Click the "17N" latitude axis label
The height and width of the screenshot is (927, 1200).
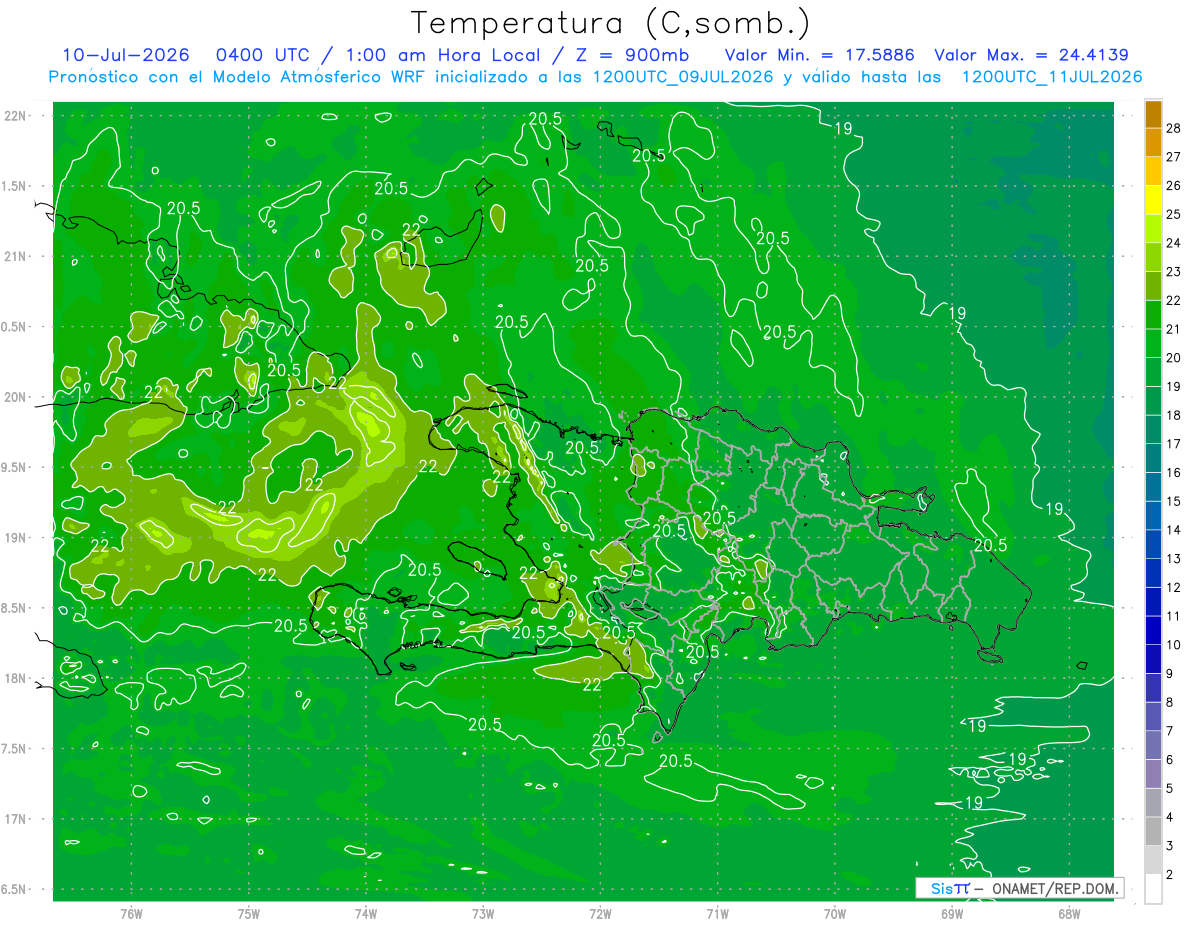coord(17,819)
